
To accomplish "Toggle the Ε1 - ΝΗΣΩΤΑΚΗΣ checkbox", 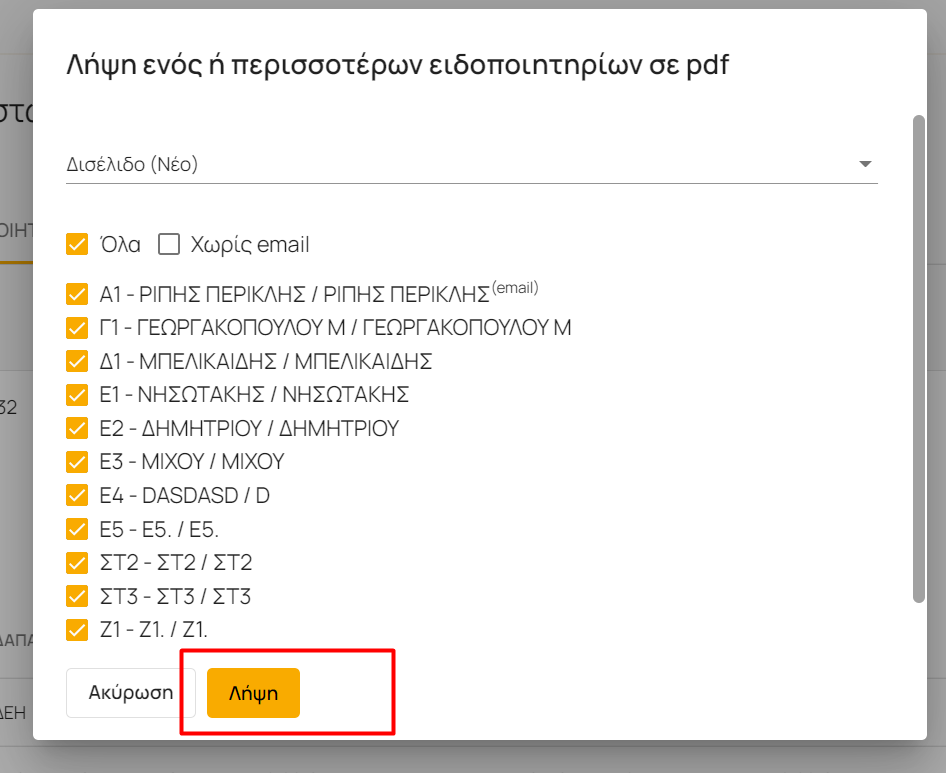I will tap(77, 395).
